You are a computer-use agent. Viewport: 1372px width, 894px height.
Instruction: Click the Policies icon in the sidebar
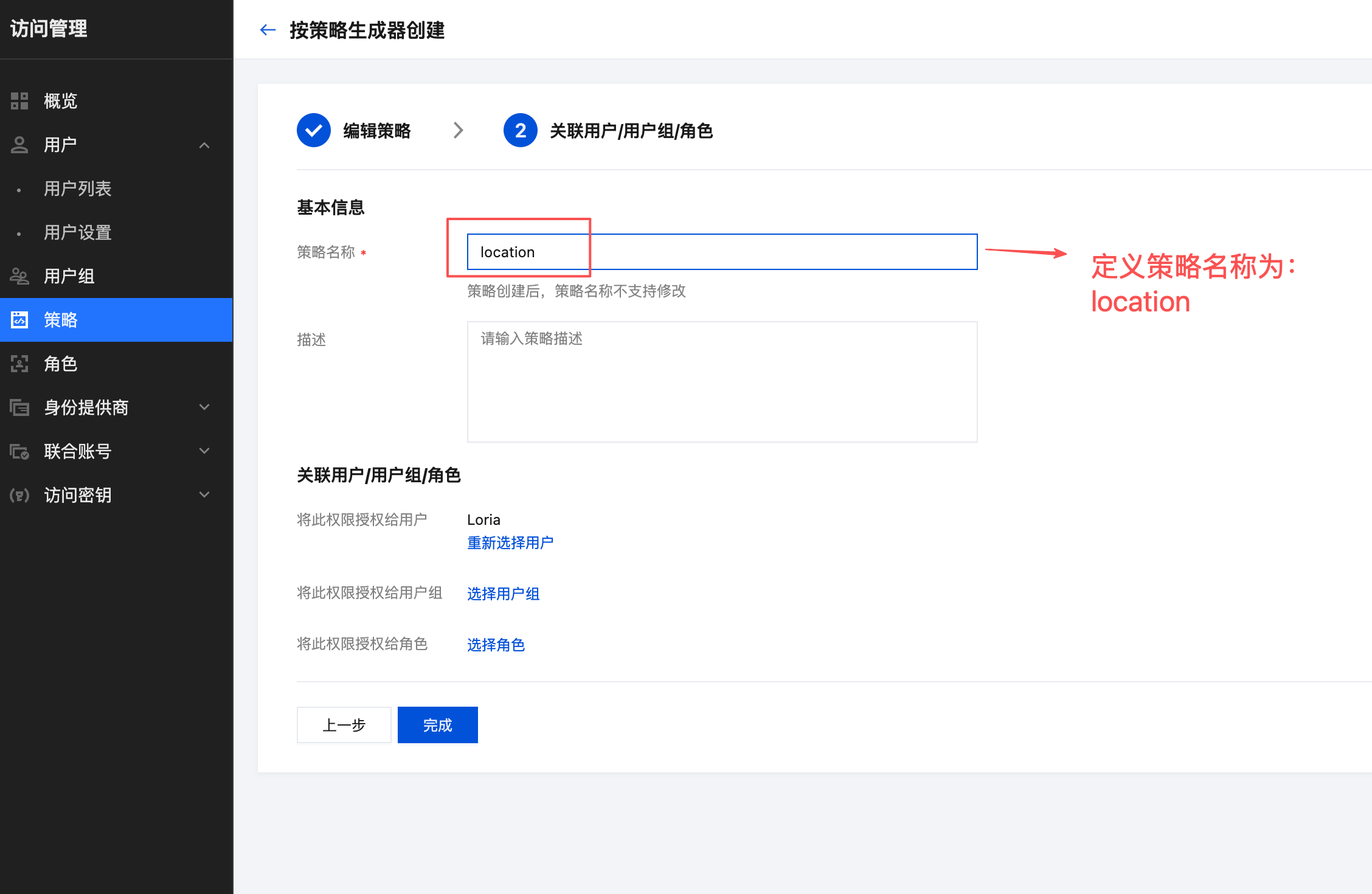pyautogui.click(x=19, y=320)
